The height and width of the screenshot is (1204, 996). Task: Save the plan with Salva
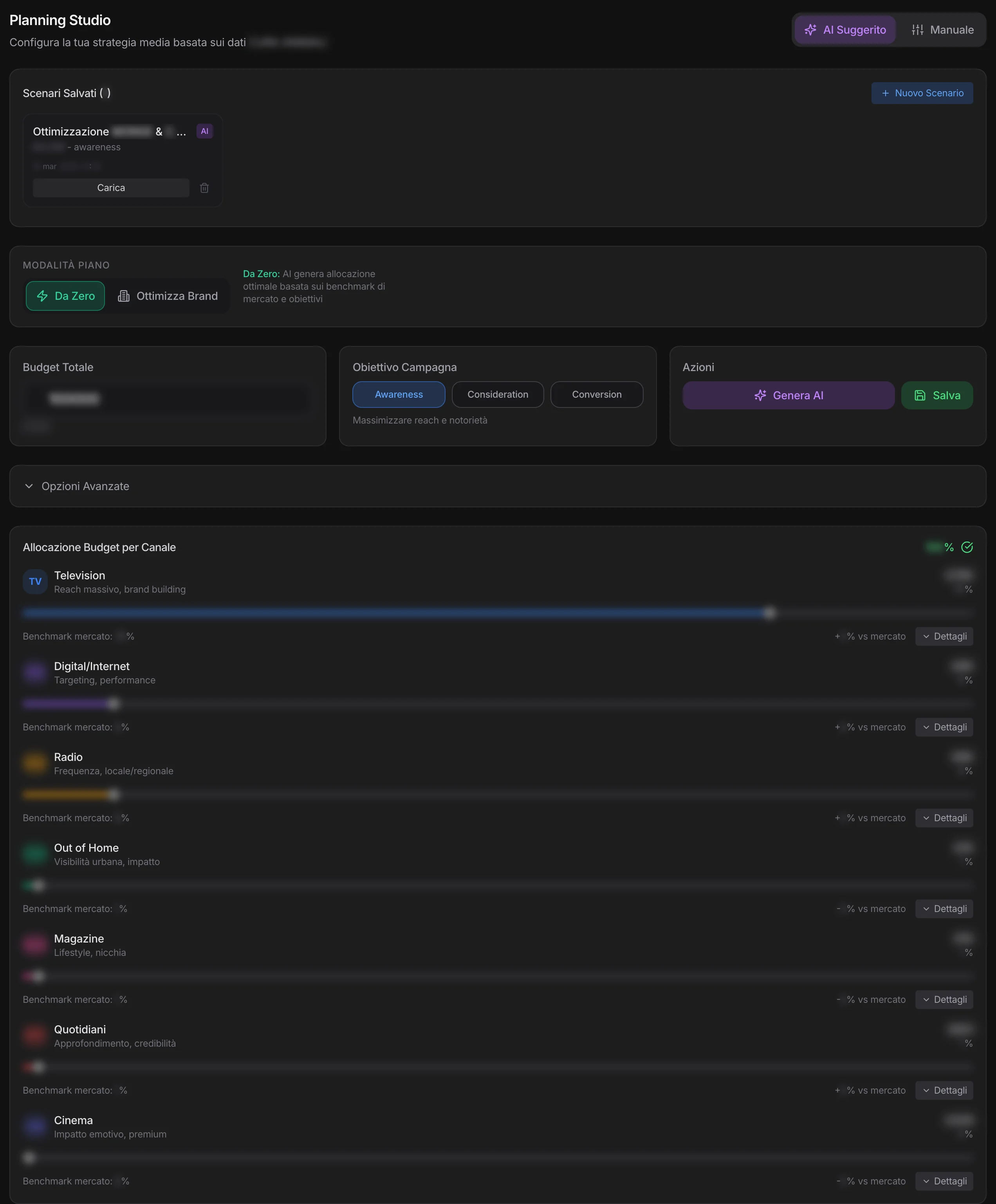937,395
